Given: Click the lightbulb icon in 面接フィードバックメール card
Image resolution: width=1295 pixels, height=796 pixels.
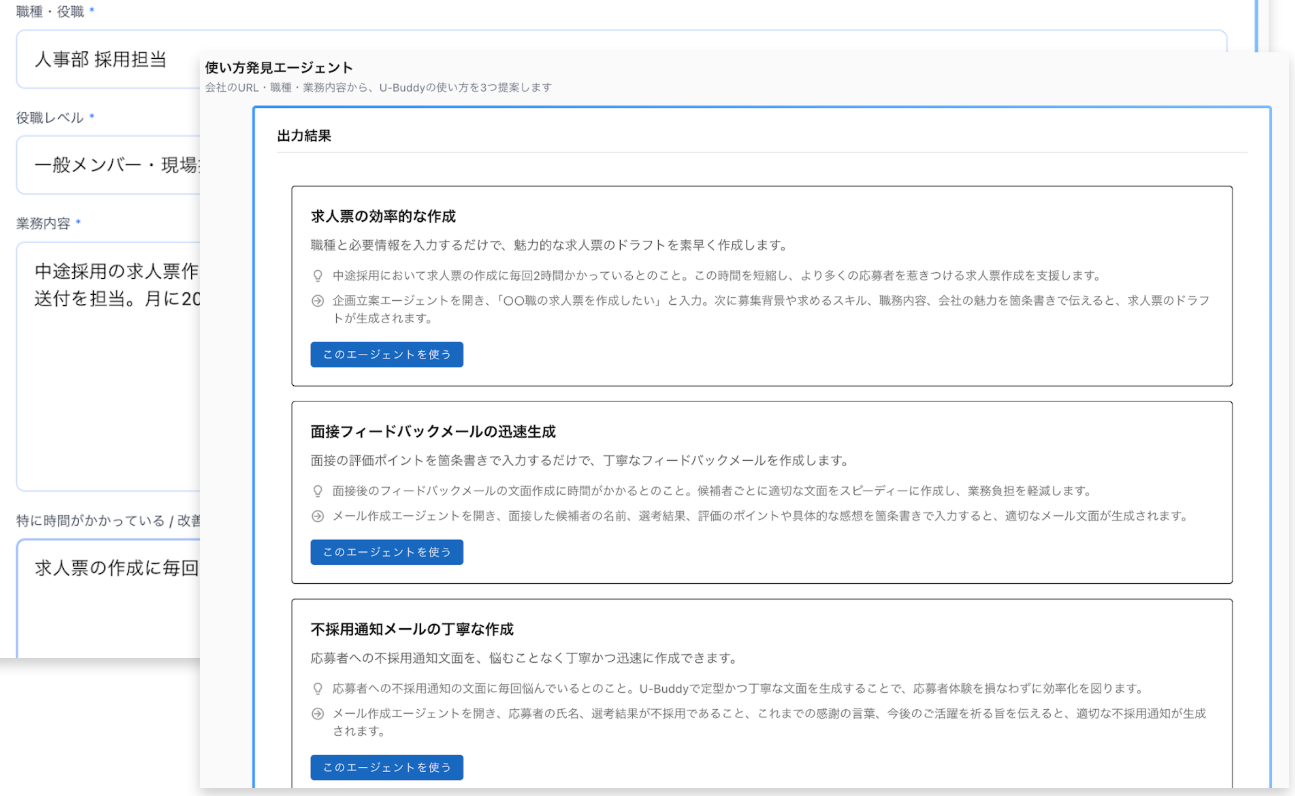Looking at the screenshot, I should (x=318, y=491).
